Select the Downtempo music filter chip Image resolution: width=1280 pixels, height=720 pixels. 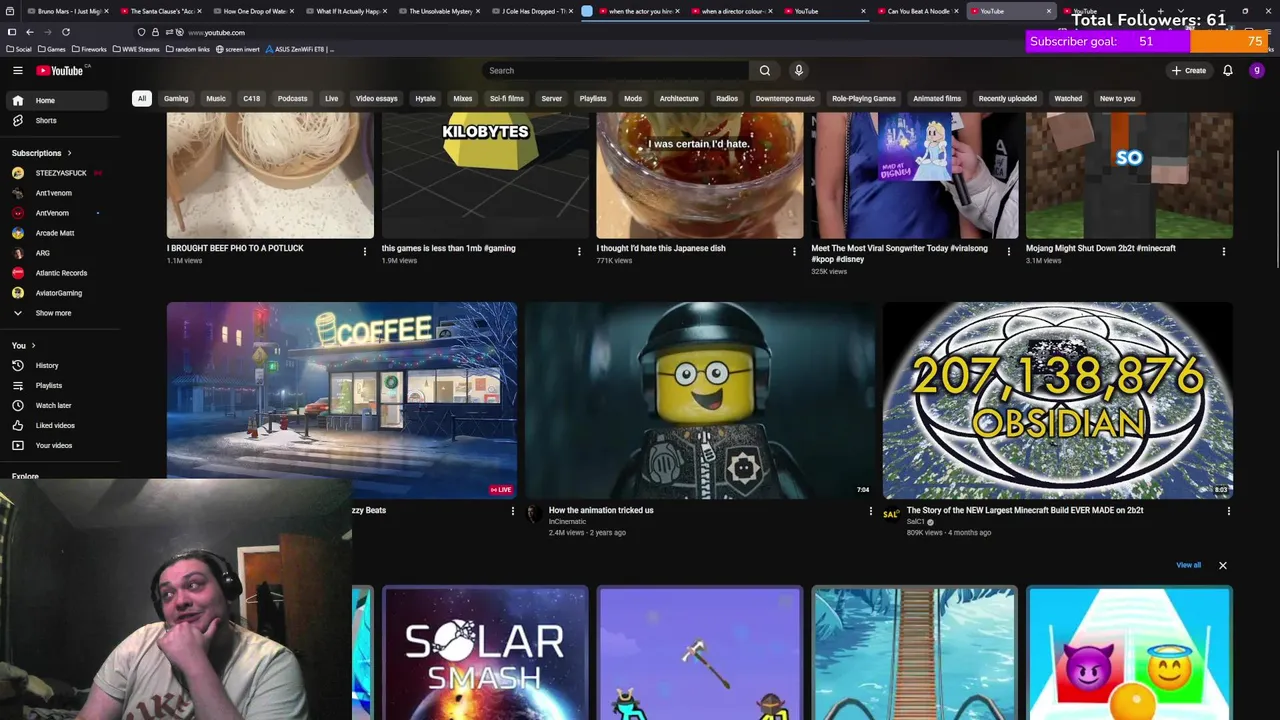[785, 98]
